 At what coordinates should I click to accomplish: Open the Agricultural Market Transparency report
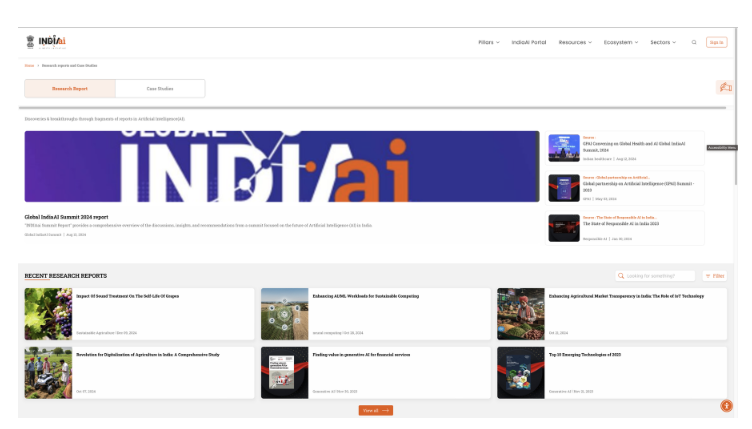pos(612,314)
